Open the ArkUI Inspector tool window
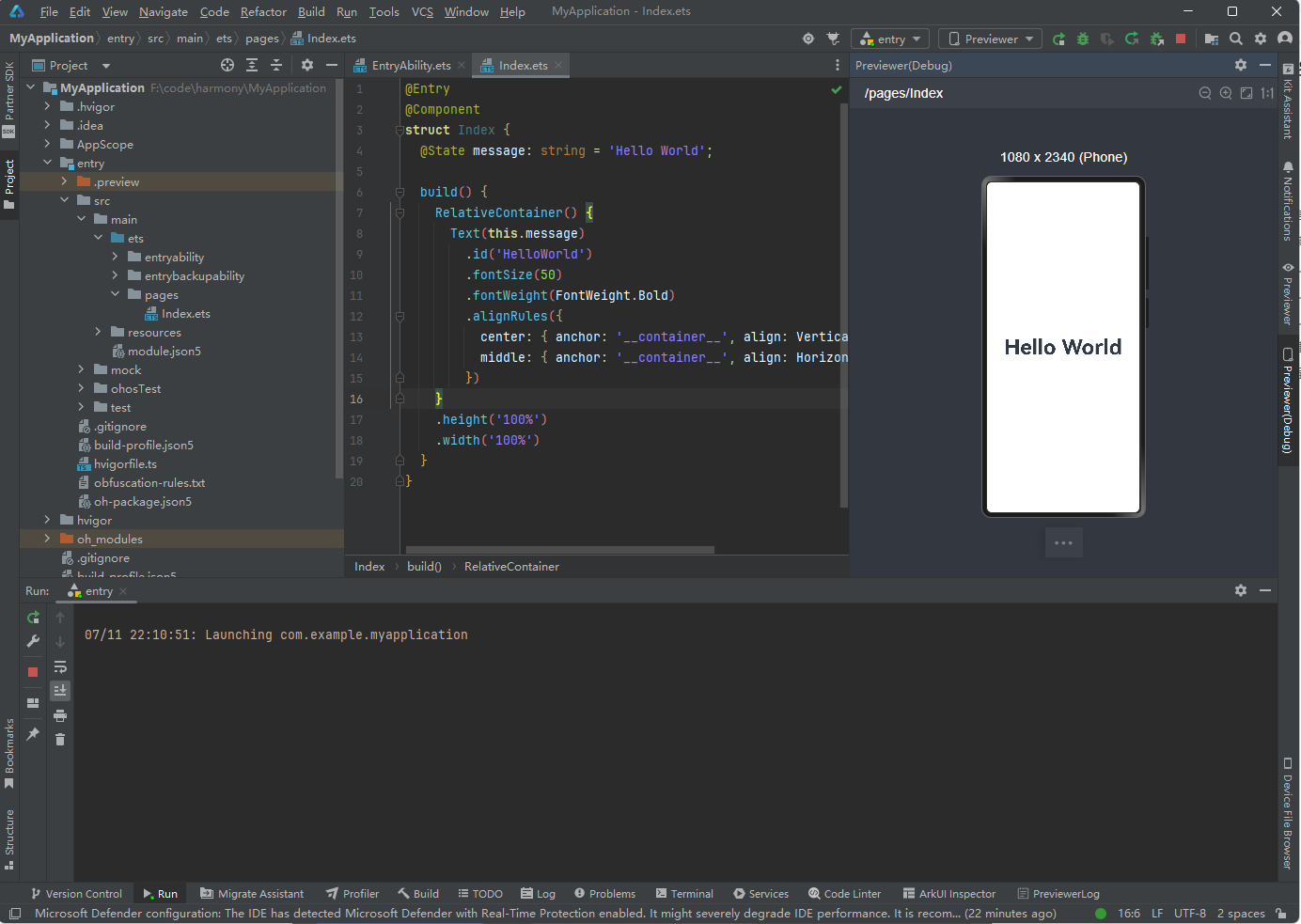Image resolution: width=1301 pixels, height=924 pixels. pos(948,894)
